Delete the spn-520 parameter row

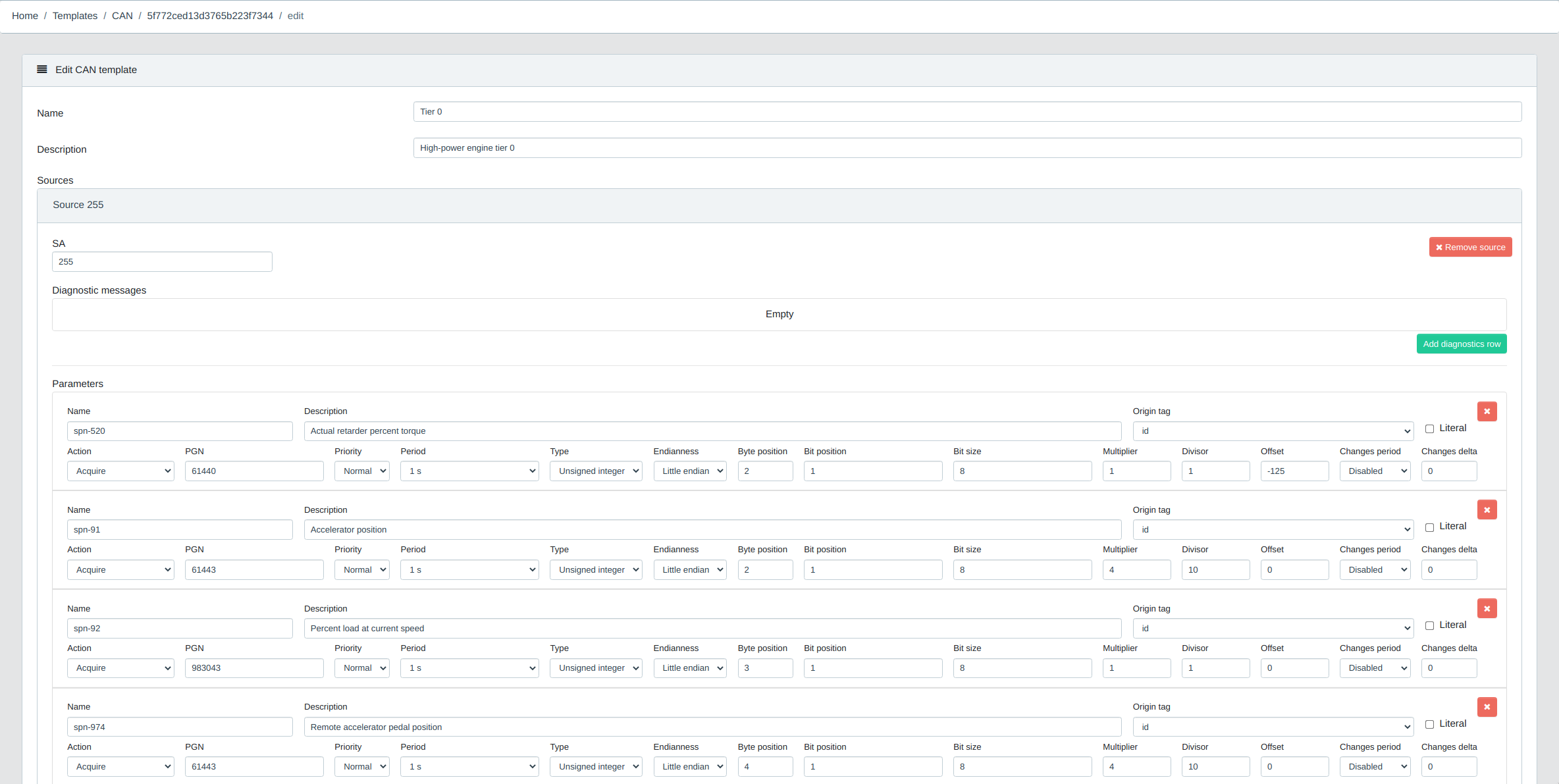click(1487, 411)
